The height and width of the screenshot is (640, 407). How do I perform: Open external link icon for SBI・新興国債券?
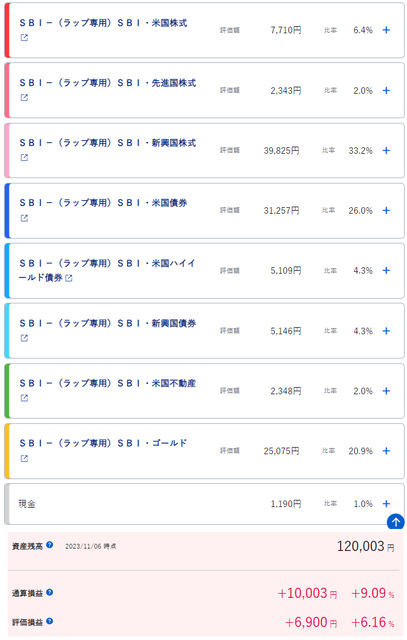[24, 338]
